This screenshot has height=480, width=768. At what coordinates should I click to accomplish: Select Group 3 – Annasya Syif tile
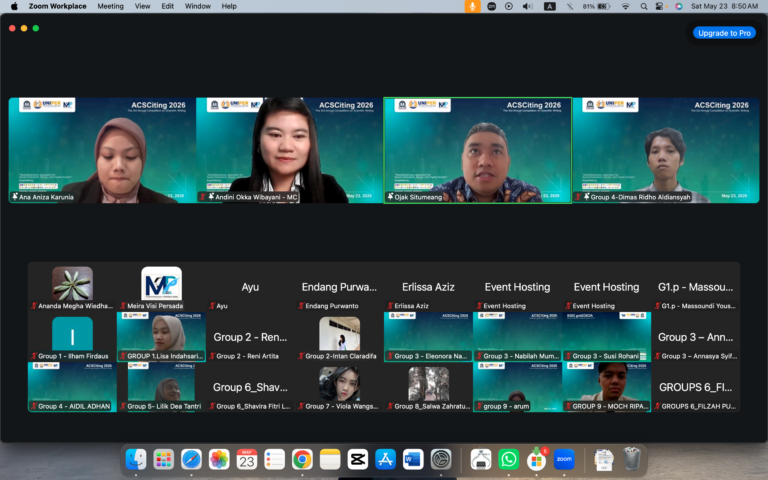pos(696,337)
